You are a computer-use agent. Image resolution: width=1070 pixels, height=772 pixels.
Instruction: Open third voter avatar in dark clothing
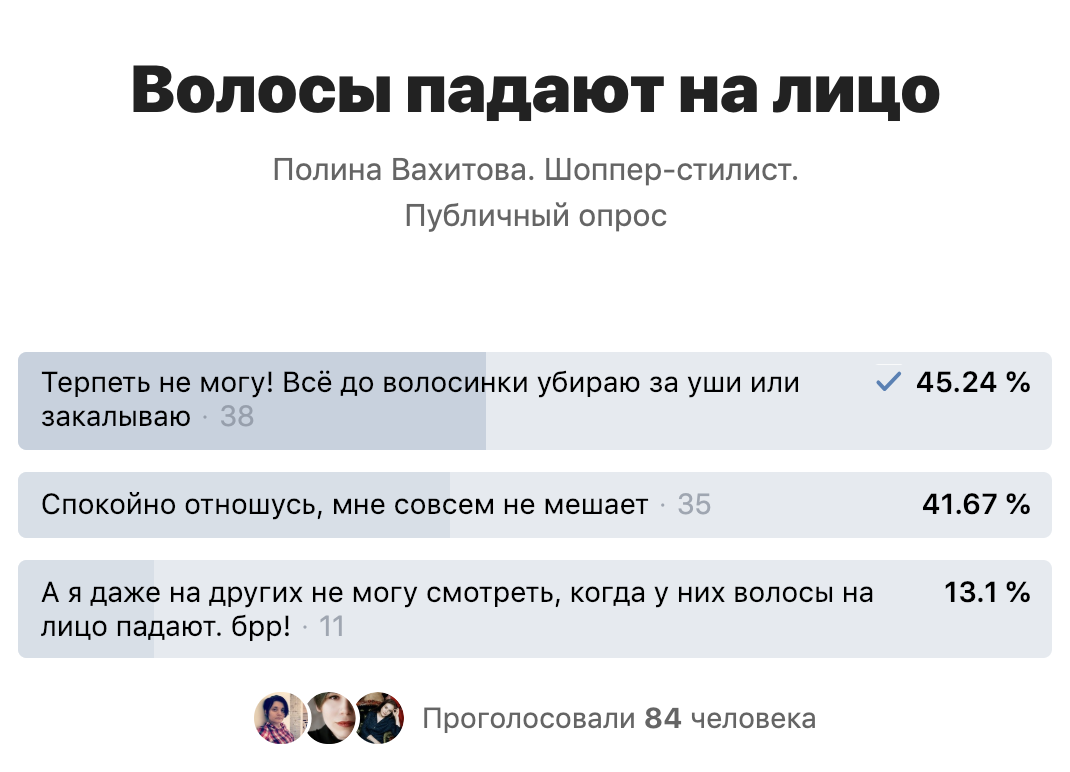[x=380, y=718]
